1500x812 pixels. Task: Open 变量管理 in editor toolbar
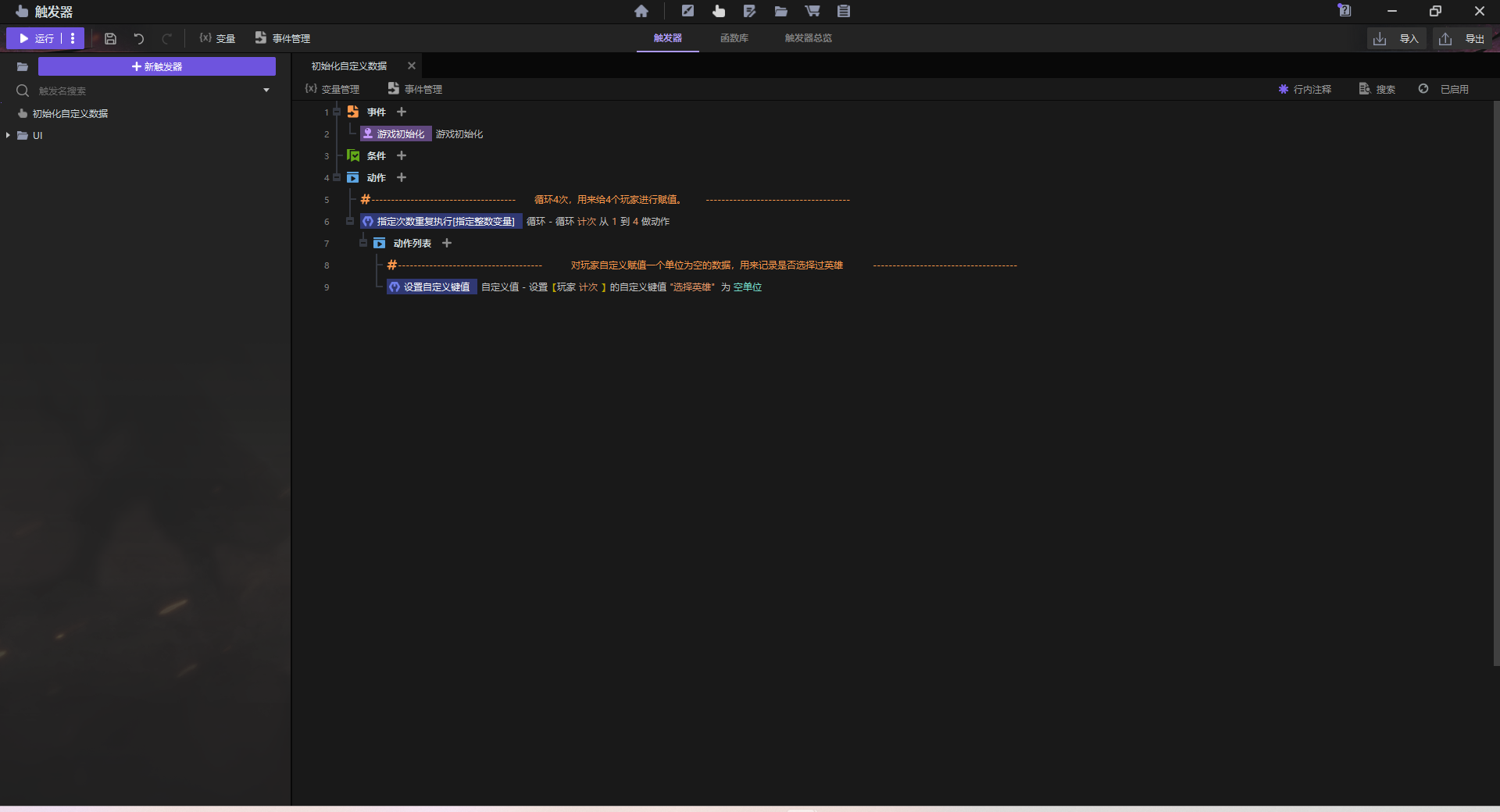pyautogui.click(x=332, y=89)
